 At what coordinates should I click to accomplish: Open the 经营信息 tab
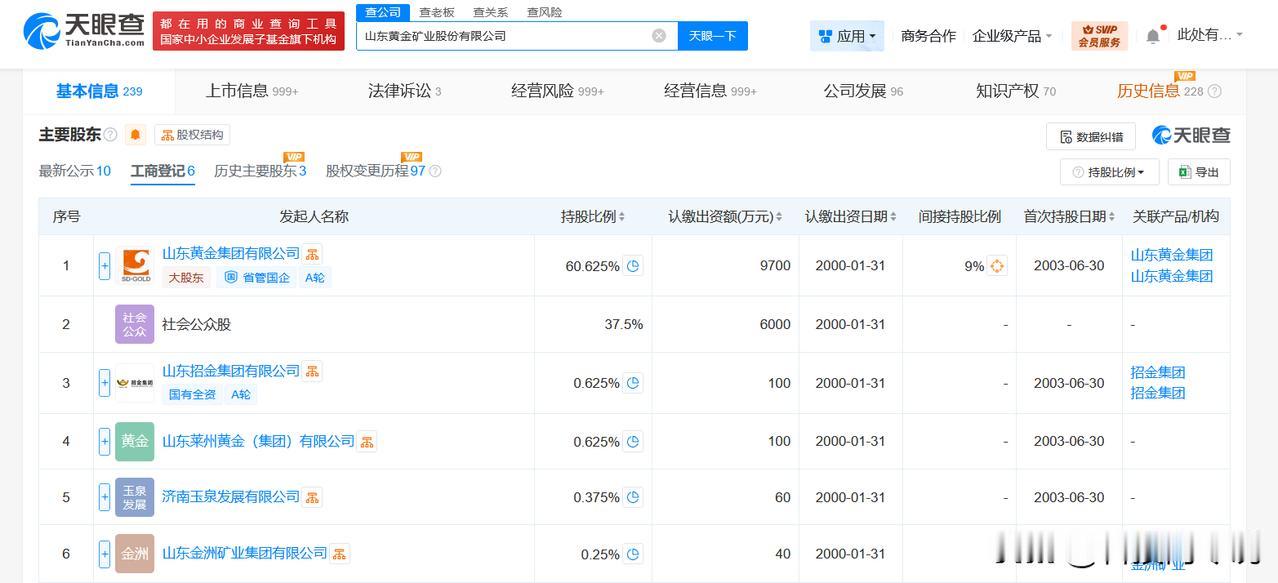[710, 91]
